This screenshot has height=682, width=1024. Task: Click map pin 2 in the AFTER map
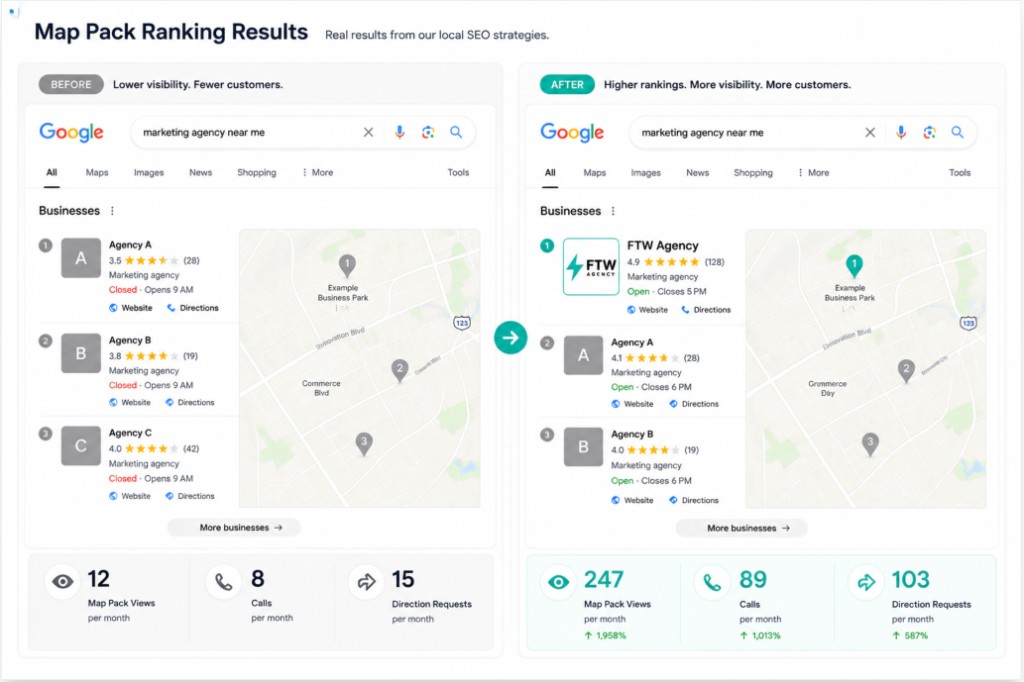pos(906,370)
